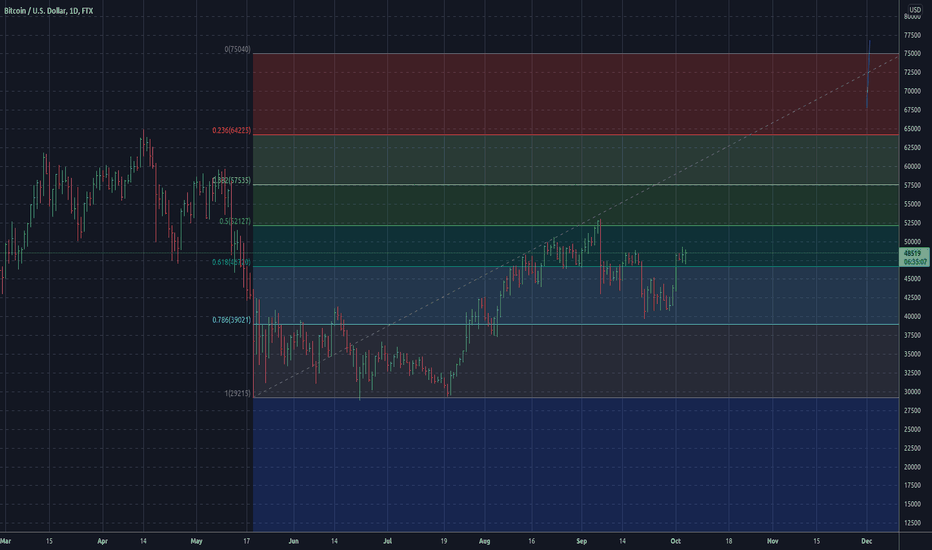The width and height of the screenshot is (932, 550).
Task: Select the 0.786(39021) Fibonacci level label
Action: pos(232,320)
